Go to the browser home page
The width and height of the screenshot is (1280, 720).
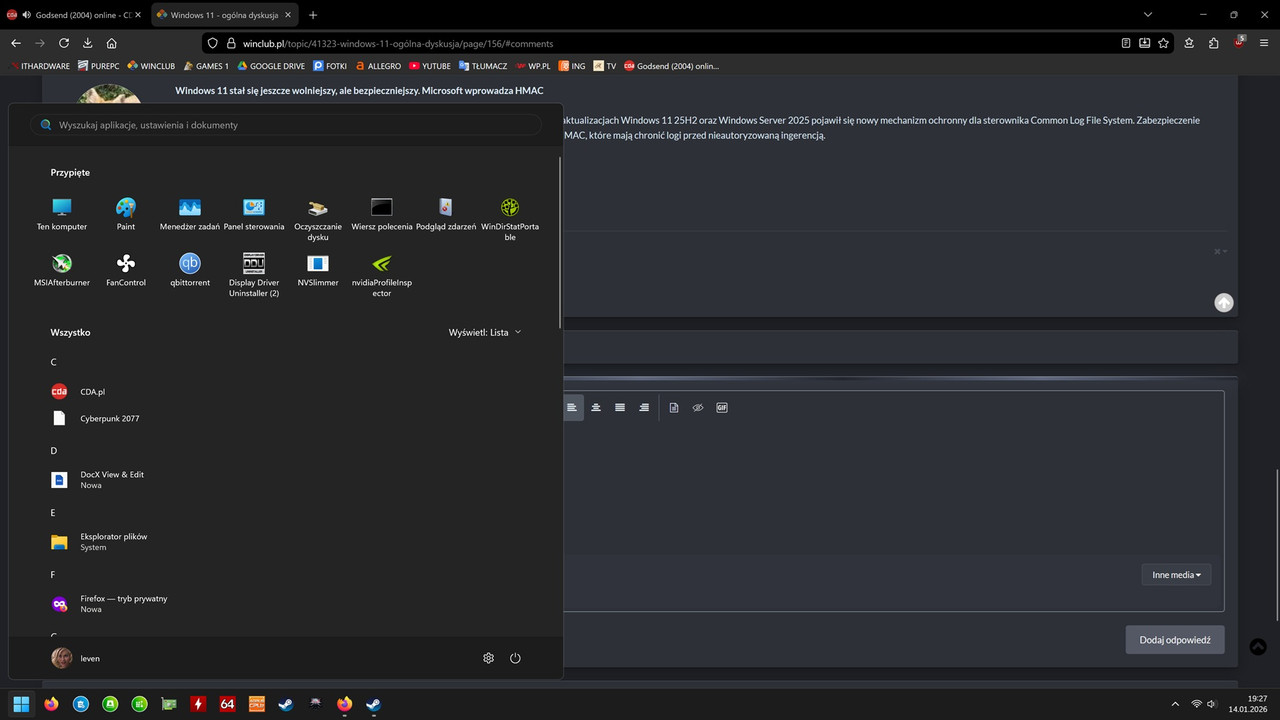point(112,43)
